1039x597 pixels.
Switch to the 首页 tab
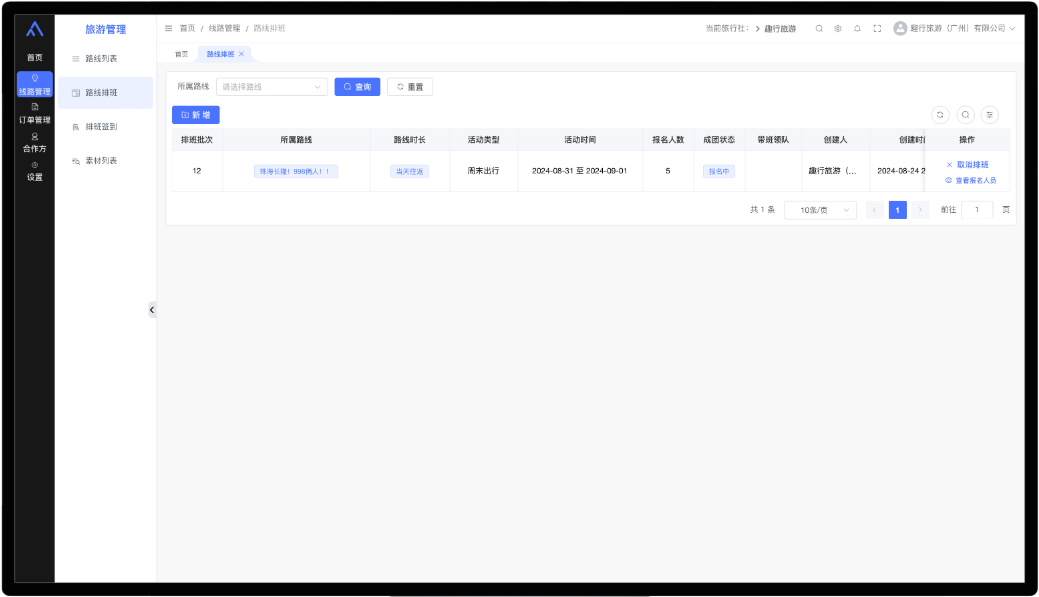[181, 54]
